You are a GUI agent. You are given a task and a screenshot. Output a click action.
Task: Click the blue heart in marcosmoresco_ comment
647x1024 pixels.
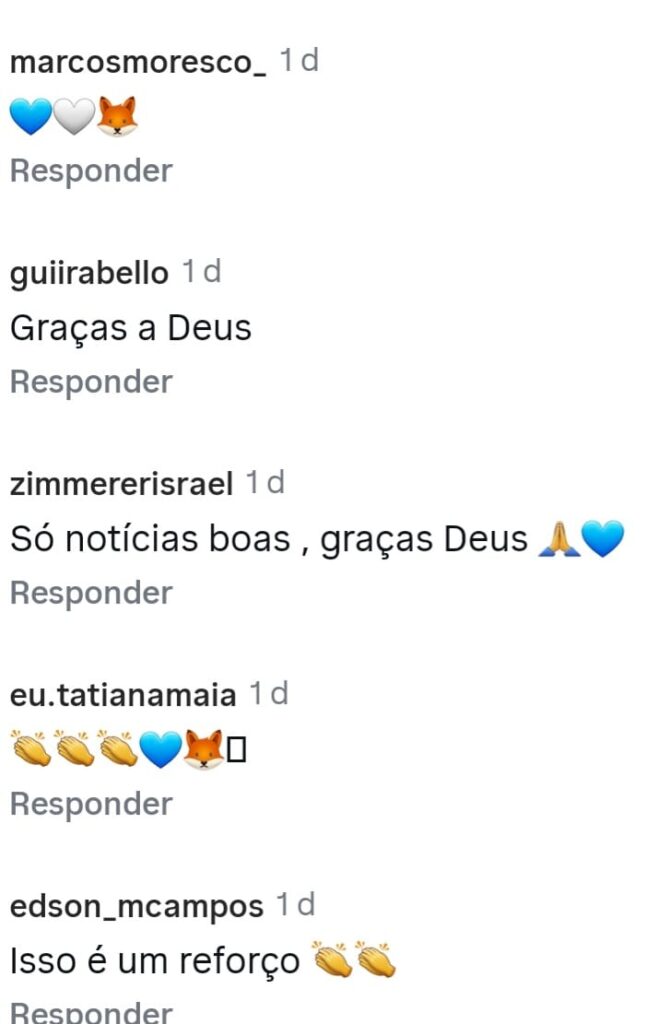pyautogui.click(x=31, y=116)
